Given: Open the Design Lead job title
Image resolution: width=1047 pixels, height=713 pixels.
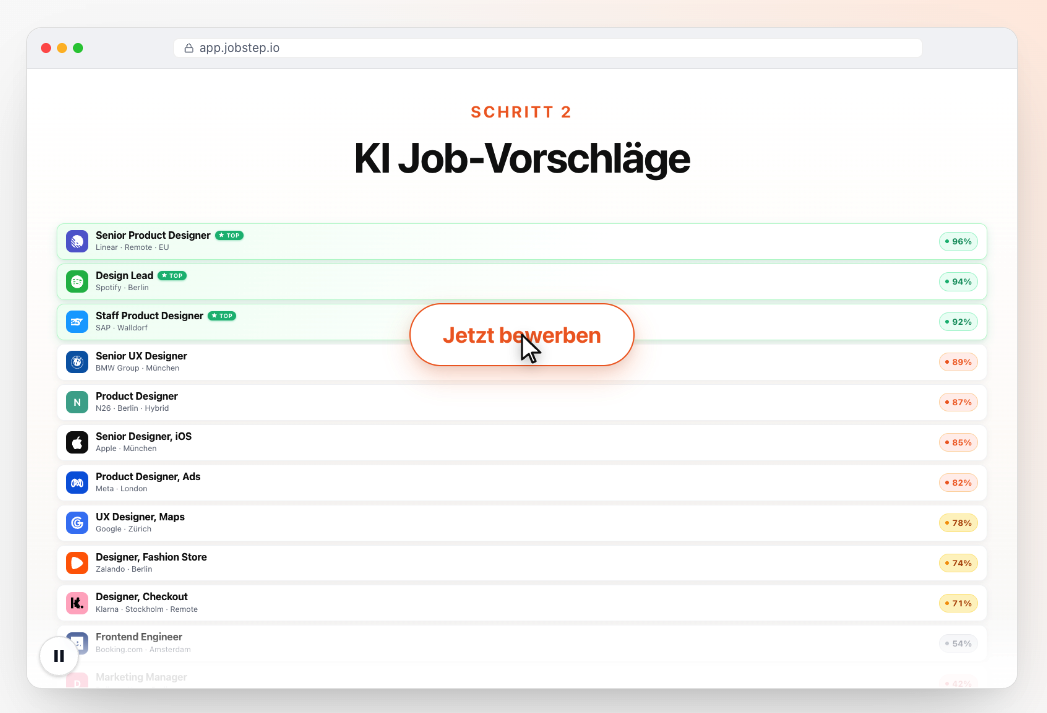Looking at the screenshot, I should point(124,275).
